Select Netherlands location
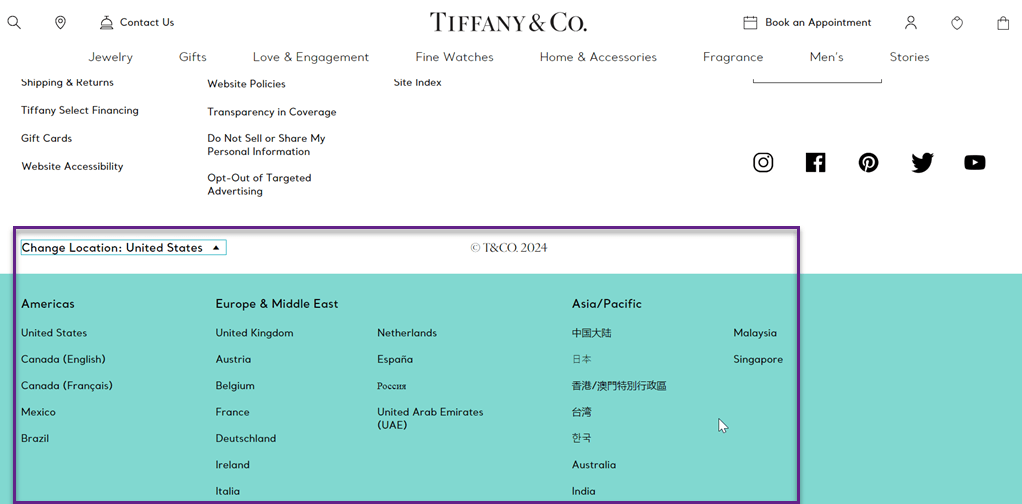 click(407, 333)
